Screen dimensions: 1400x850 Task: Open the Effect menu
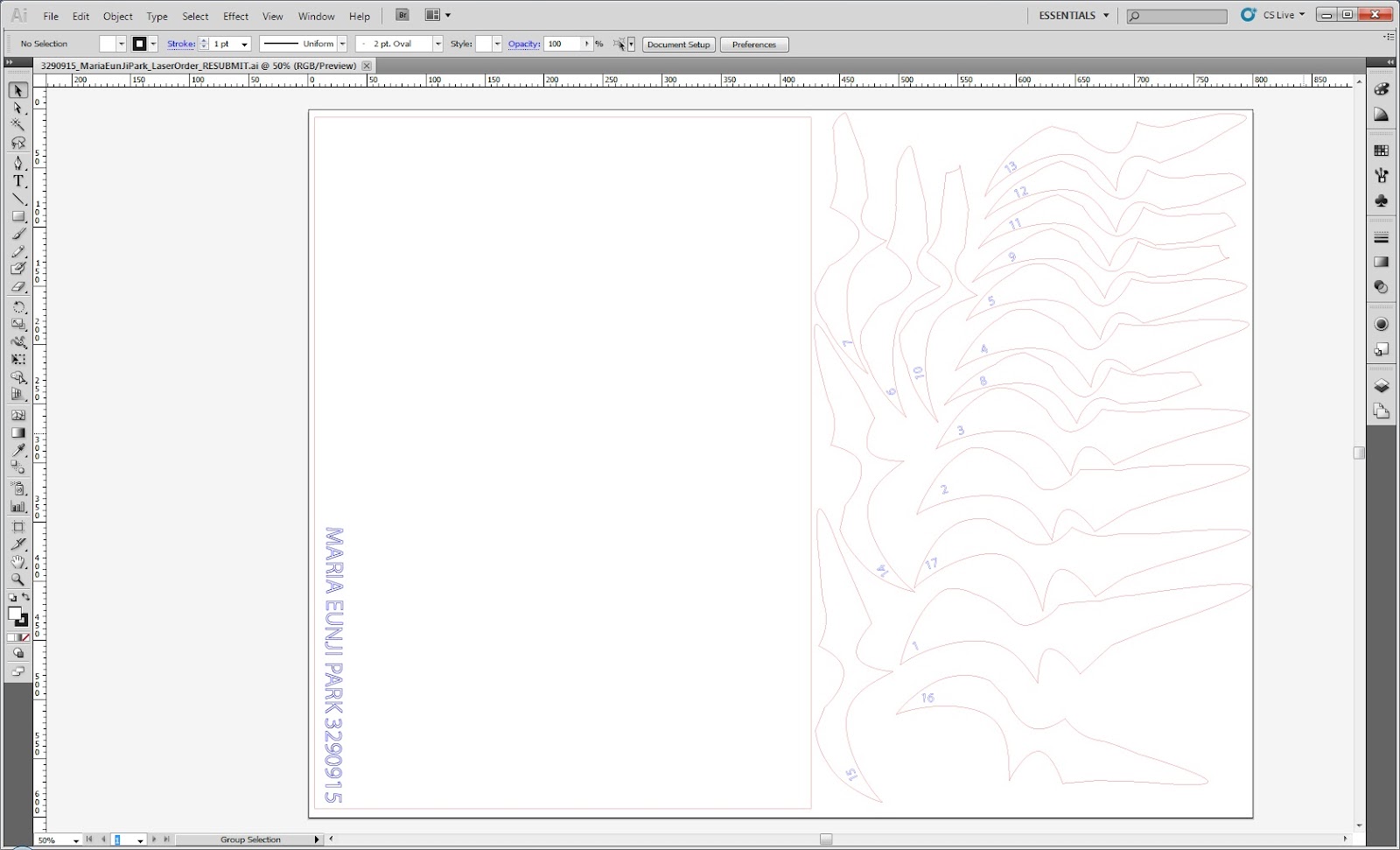point(235,16)
